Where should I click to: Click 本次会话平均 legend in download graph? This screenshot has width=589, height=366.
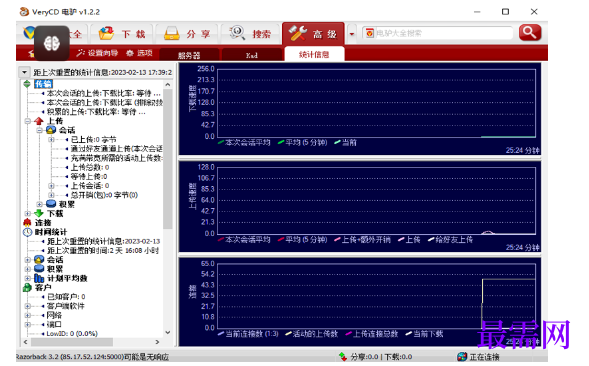point(244,142)
